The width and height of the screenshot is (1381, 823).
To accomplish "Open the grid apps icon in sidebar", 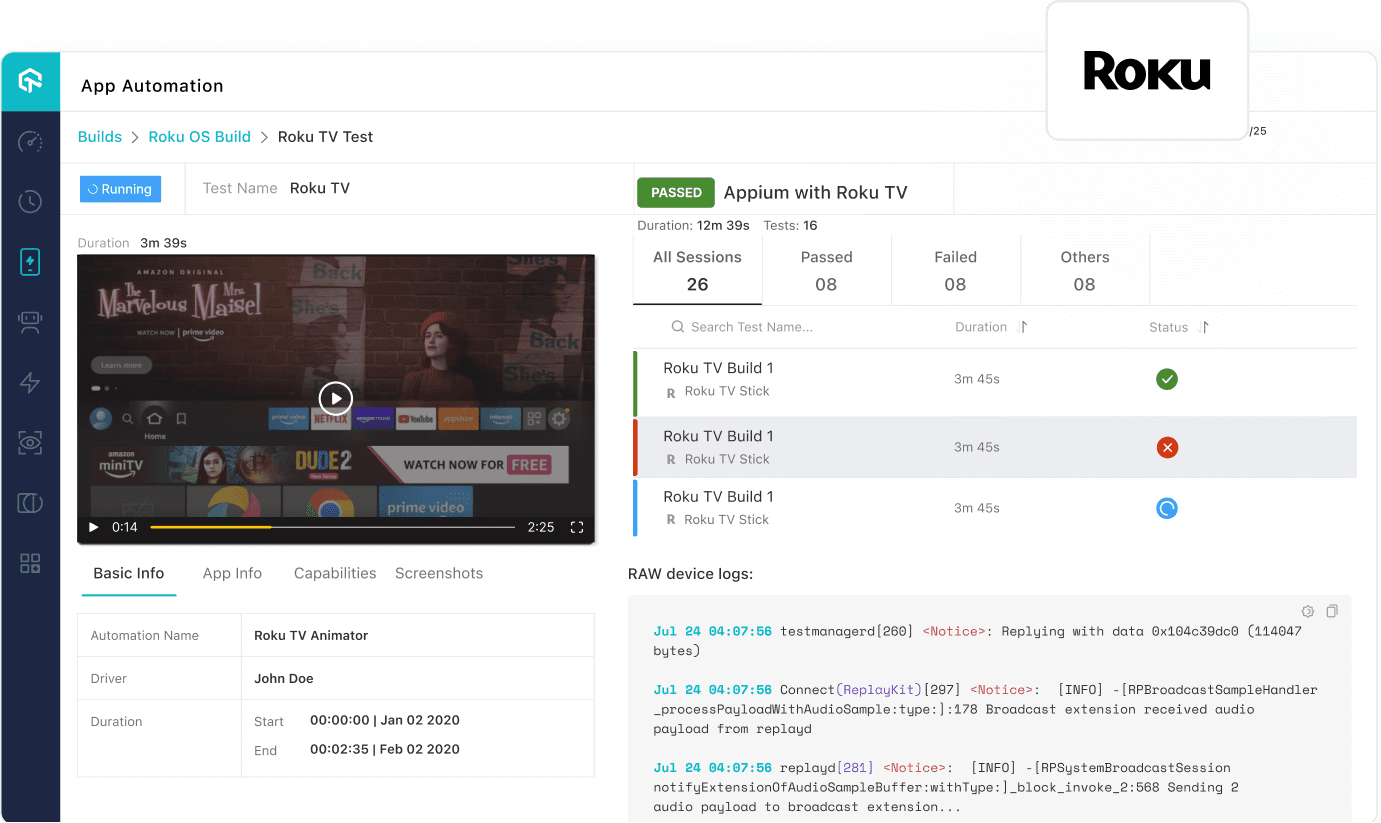I will click(30, 563).
